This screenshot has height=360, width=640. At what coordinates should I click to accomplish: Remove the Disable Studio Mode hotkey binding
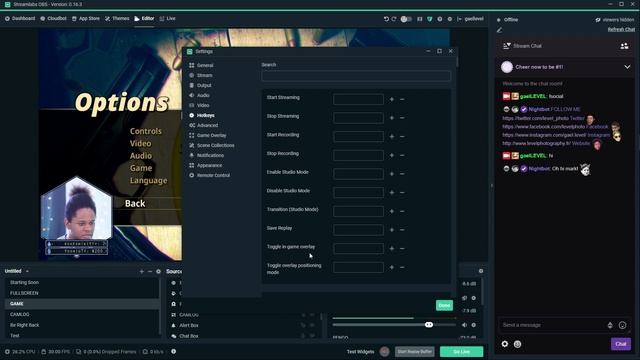[x=402, y=193]
